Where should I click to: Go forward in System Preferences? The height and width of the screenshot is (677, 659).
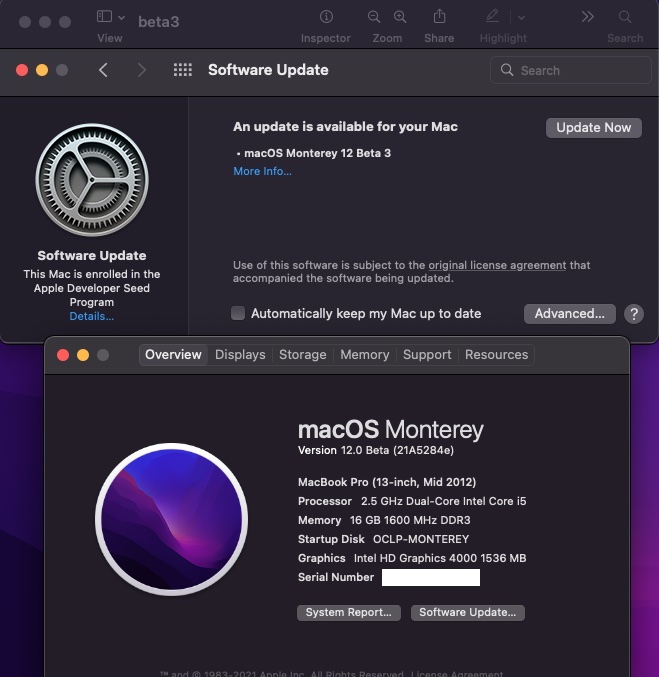click(142, 70)
